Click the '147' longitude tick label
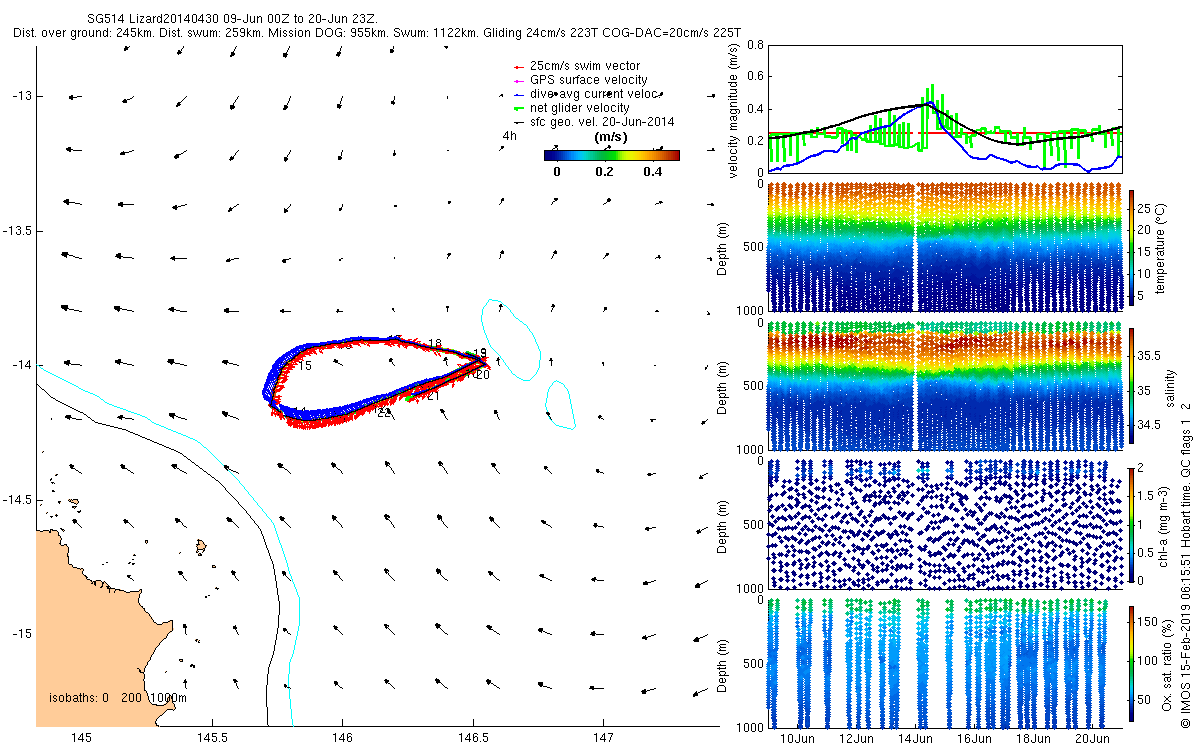Screen dimensions: 1200x750 click(x=604, y=737)
